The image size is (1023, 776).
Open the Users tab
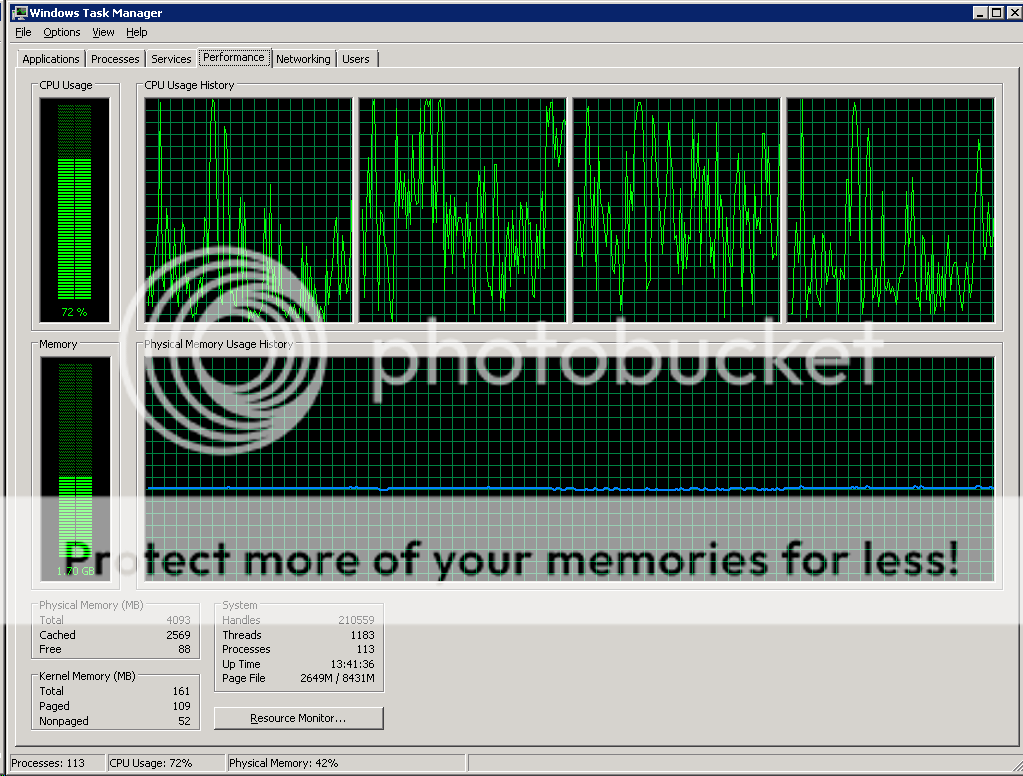pos(356,59)
